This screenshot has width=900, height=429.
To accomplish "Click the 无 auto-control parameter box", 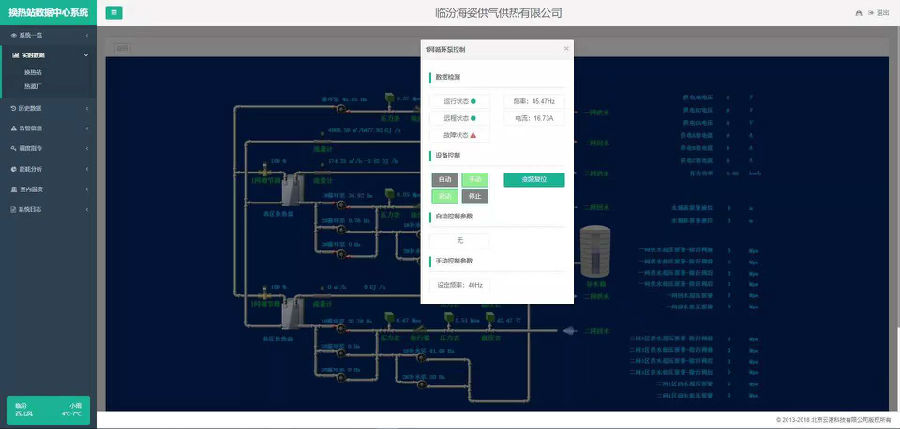I will 459,241.
